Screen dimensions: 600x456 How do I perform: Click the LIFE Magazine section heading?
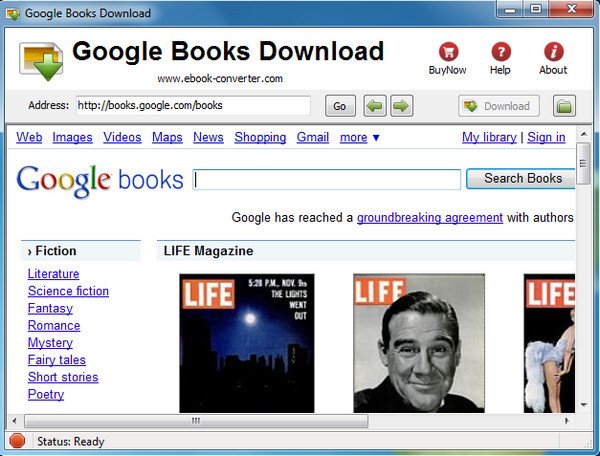click(209, 251)
